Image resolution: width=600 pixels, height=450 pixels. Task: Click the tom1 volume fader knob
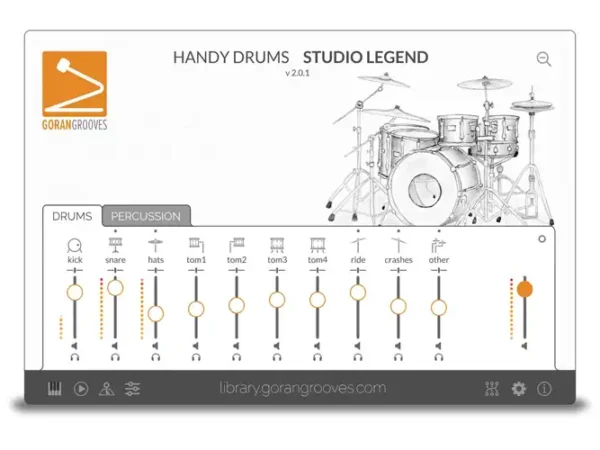pyautogui.click(x=196, y=309)
